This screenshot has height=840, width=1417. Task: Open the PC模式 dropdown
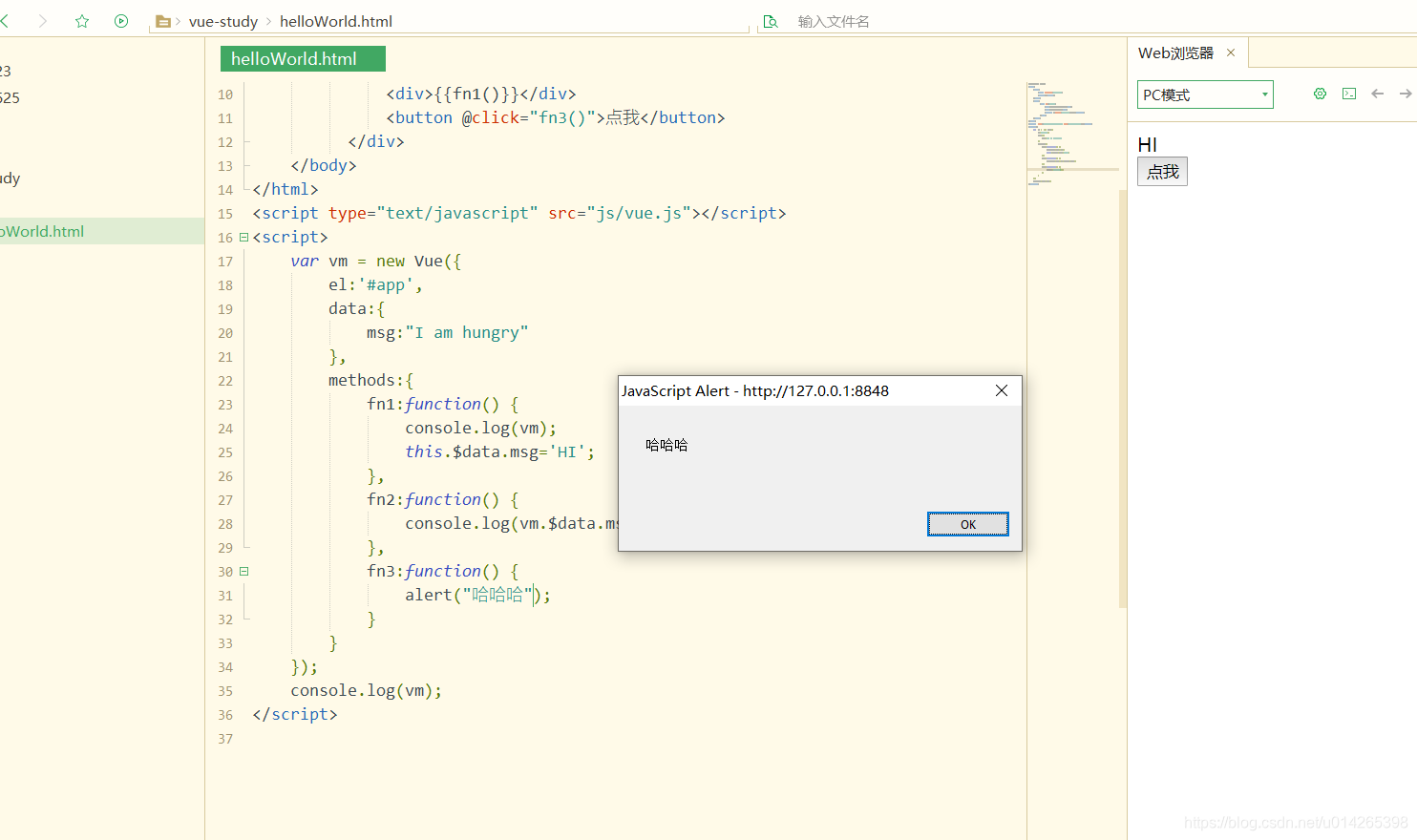(1205, 94)
